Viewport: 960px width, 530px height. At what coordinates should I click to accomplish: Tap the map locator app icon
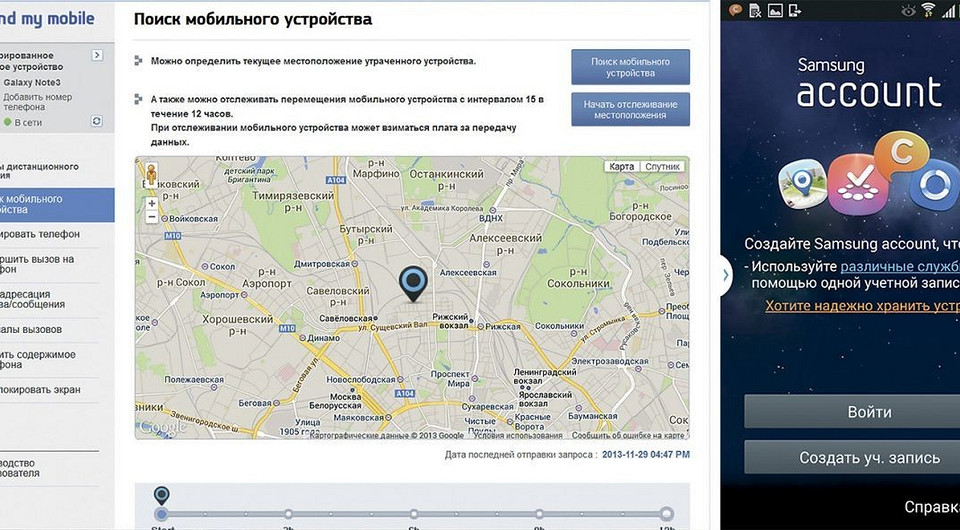coord(803,183)
